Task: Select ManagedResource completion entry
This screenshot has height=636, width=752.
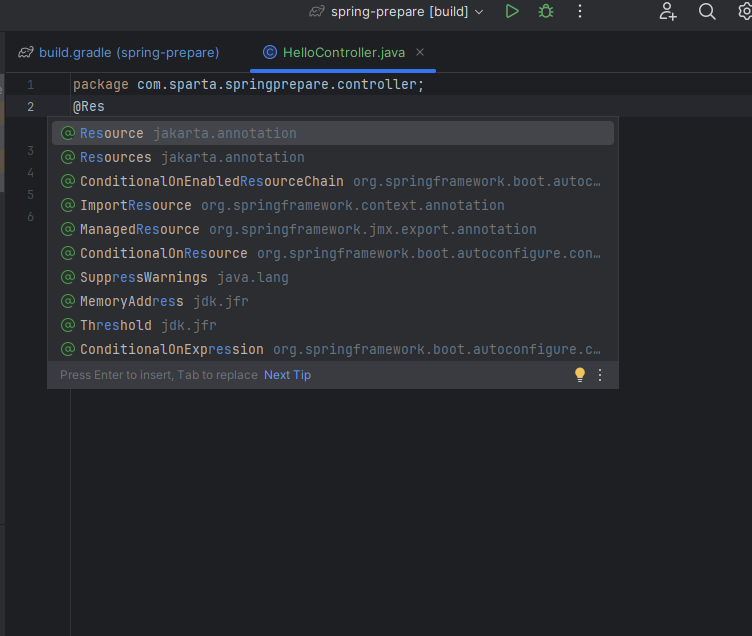Action: [x=333, y=229]
